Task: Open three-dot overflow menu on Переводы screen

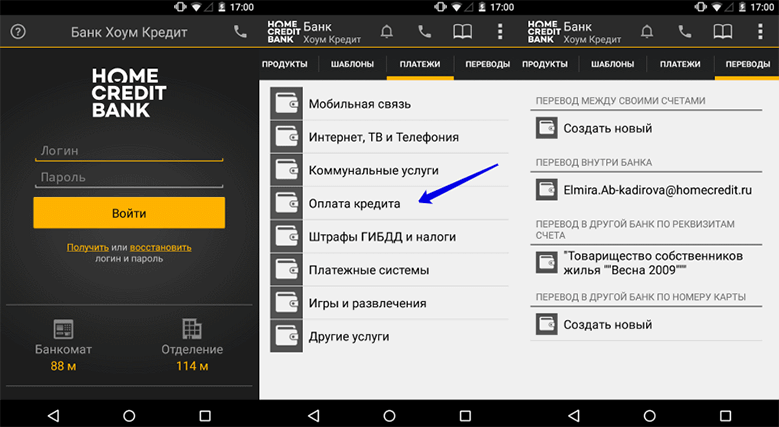Action: pyautogui.click(x=760, y=32)
